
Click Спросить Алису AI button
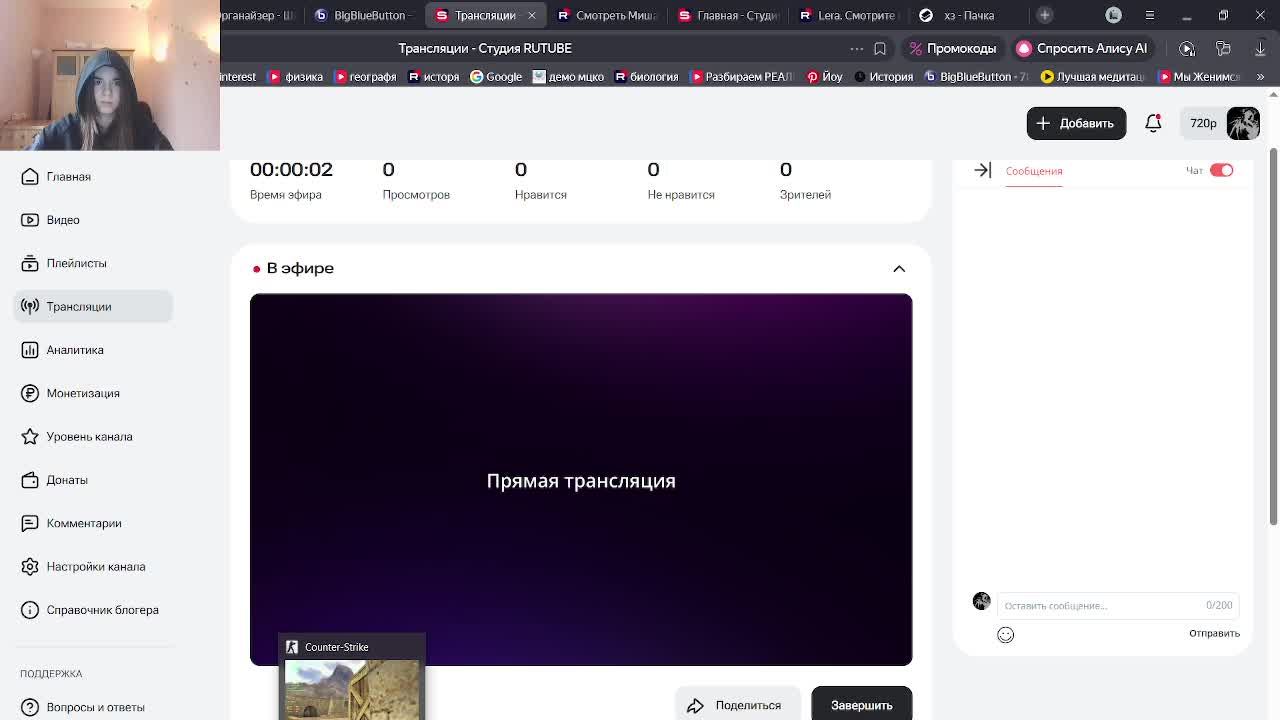click(x=1082, y=48)
